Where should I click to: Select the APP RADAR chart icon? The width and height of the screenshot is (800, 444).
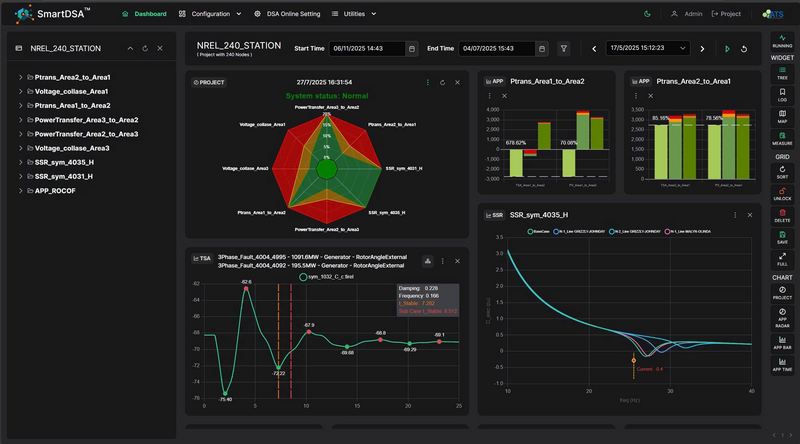click(782, 317)
